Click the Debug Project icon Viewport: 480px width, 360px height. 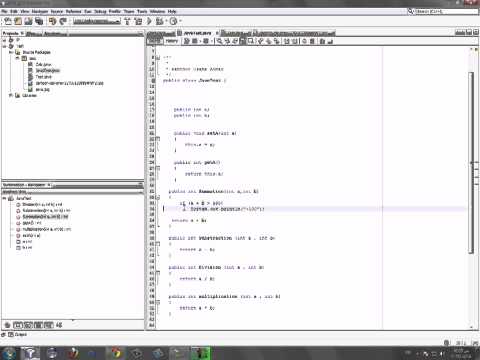click(x=160, y=21)
